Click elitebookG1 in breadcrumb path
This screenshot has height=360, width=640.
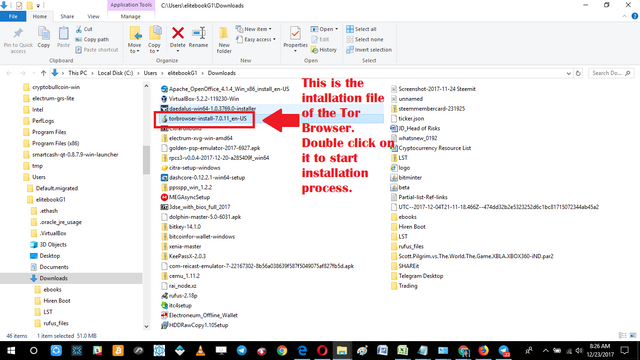(x=182, y=73)
